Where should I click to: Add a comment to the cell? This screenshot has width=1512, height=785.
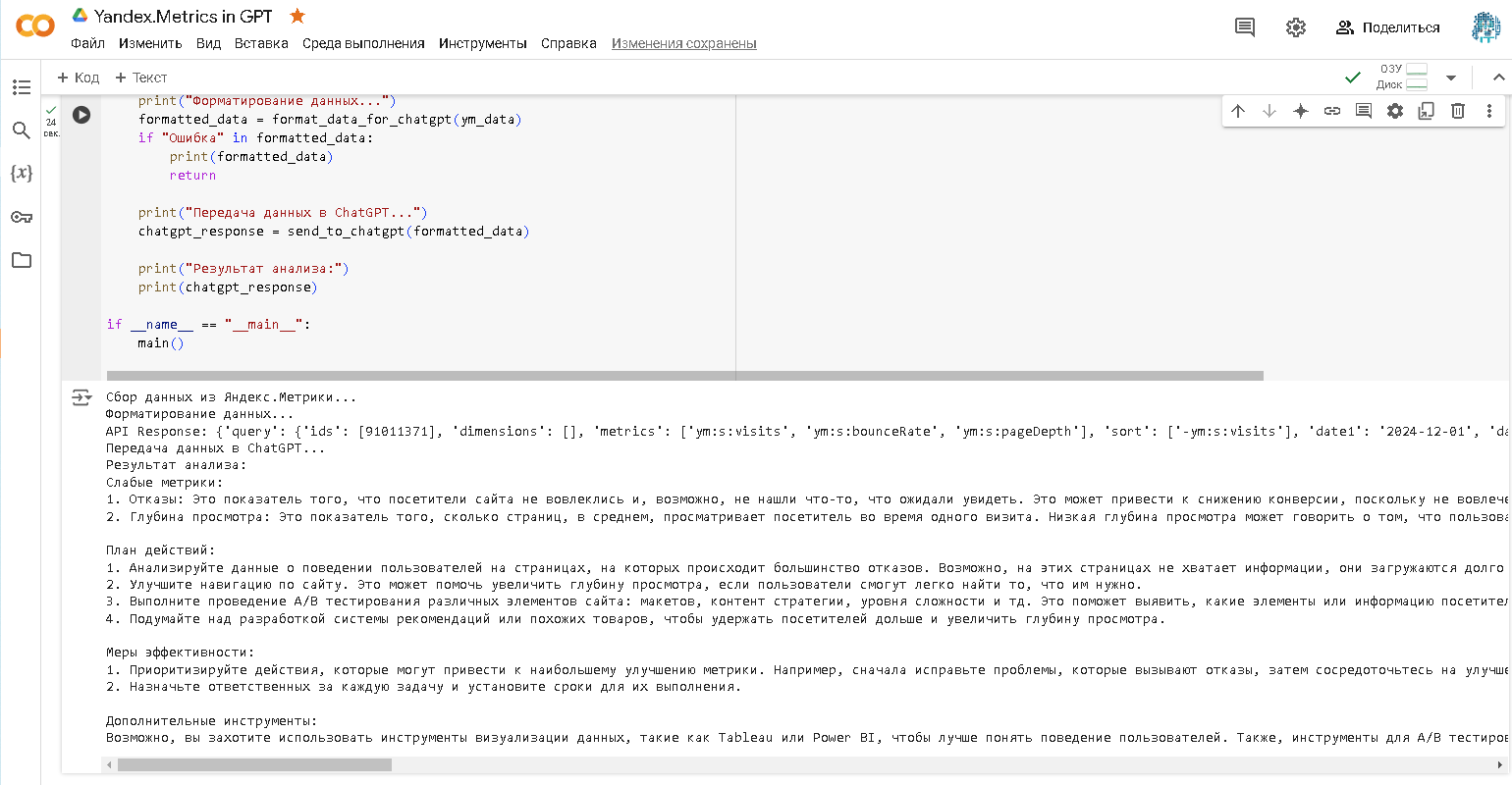(1364, 111)
